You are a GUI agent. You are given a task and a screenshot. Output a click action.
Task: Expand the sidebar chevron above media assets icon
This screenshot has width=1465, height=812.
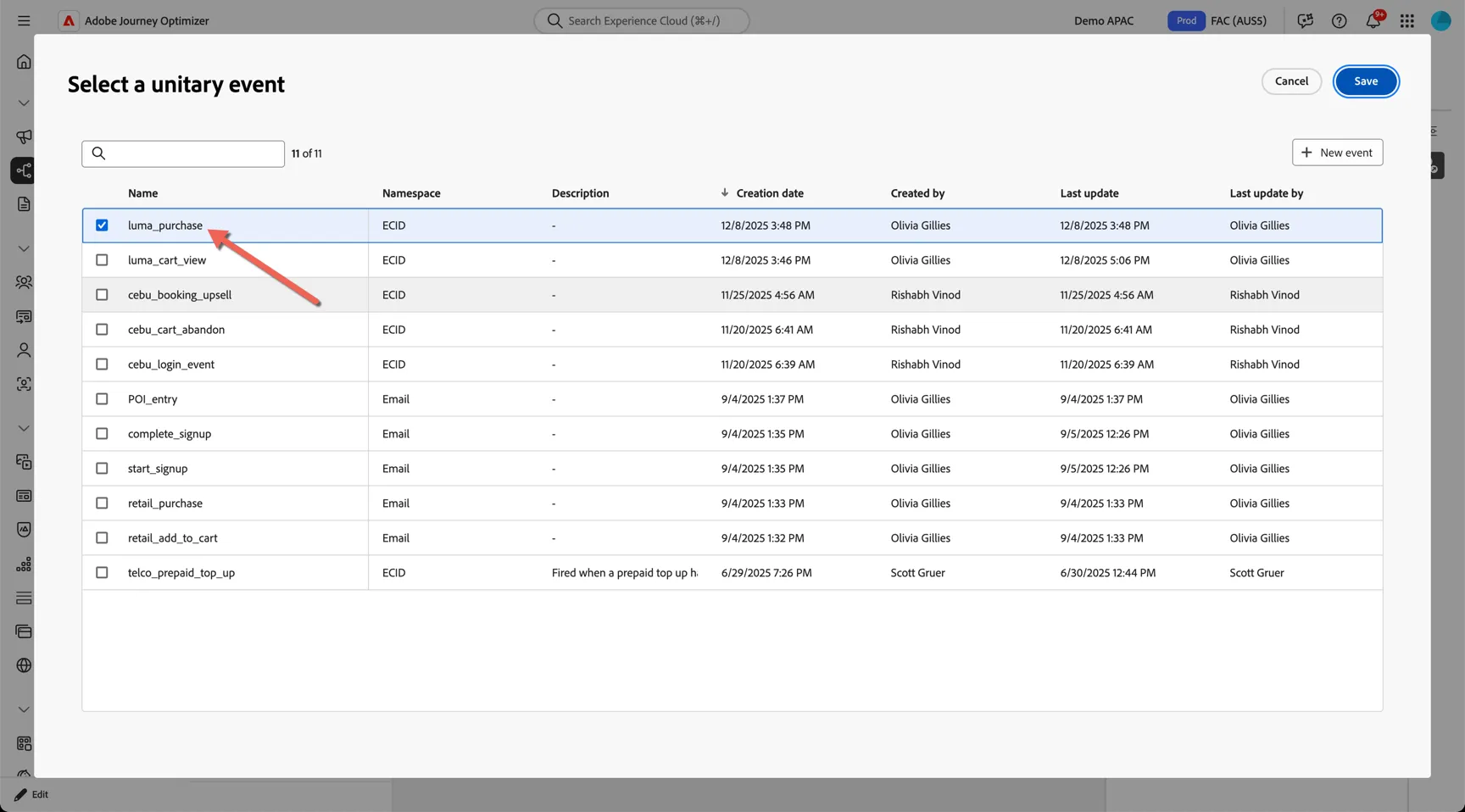pos(24,428)
